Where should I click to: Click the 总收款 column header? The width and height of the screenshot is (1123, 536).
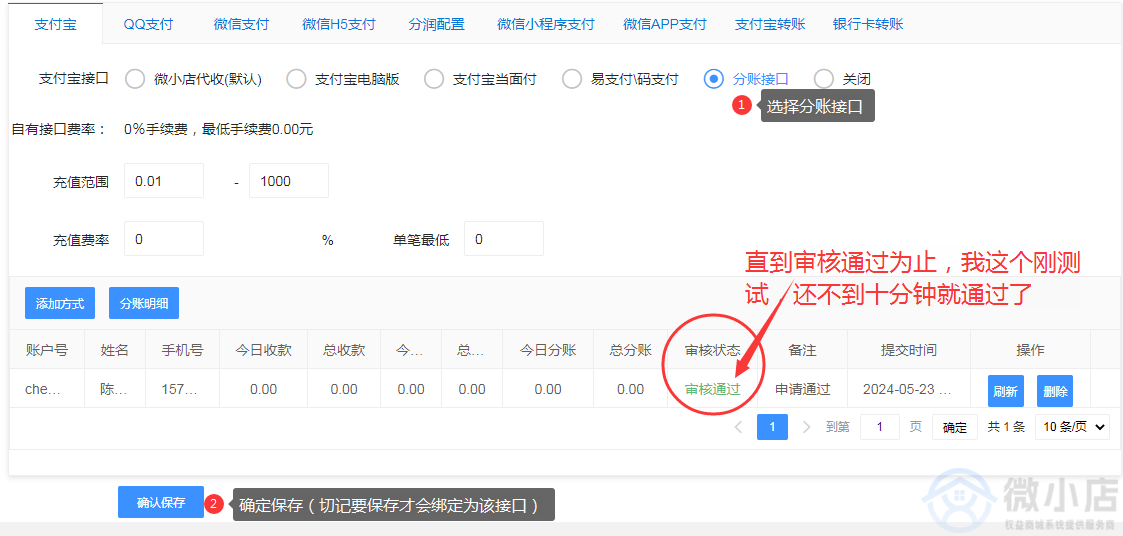[344, 350]
